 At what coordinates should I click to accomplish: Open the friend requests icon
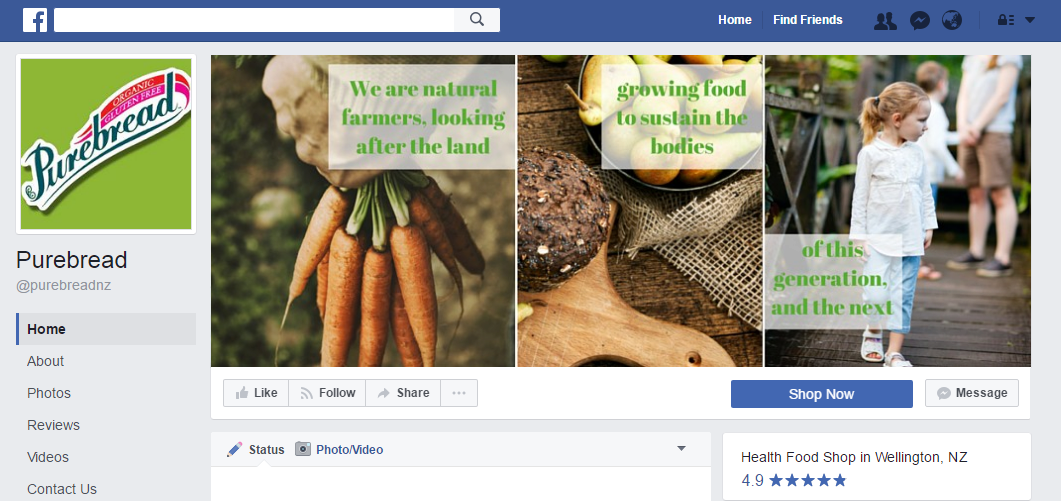pyautogui.click(x=885, y=20)
